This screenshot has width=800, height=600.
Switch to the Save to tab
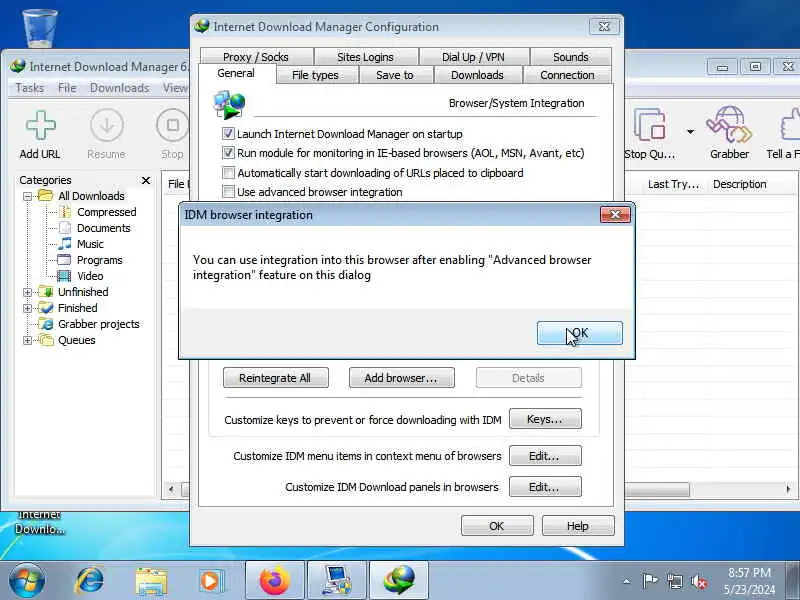395,75
